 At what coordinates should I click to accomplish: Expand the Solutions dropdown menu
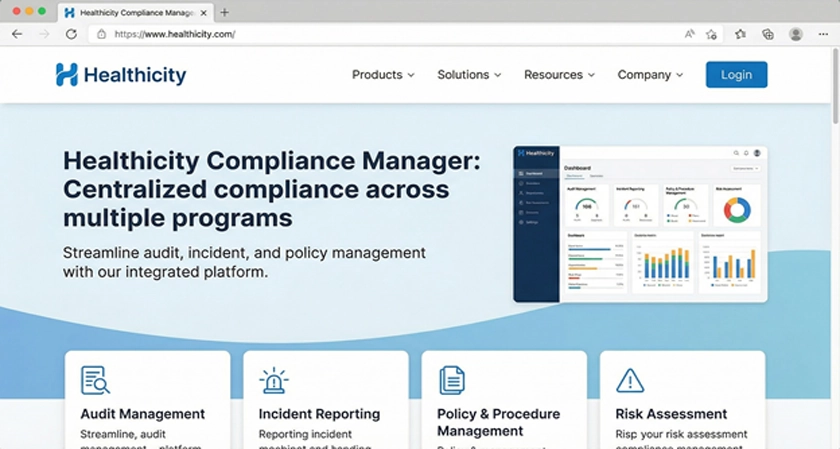pos(469,75)
